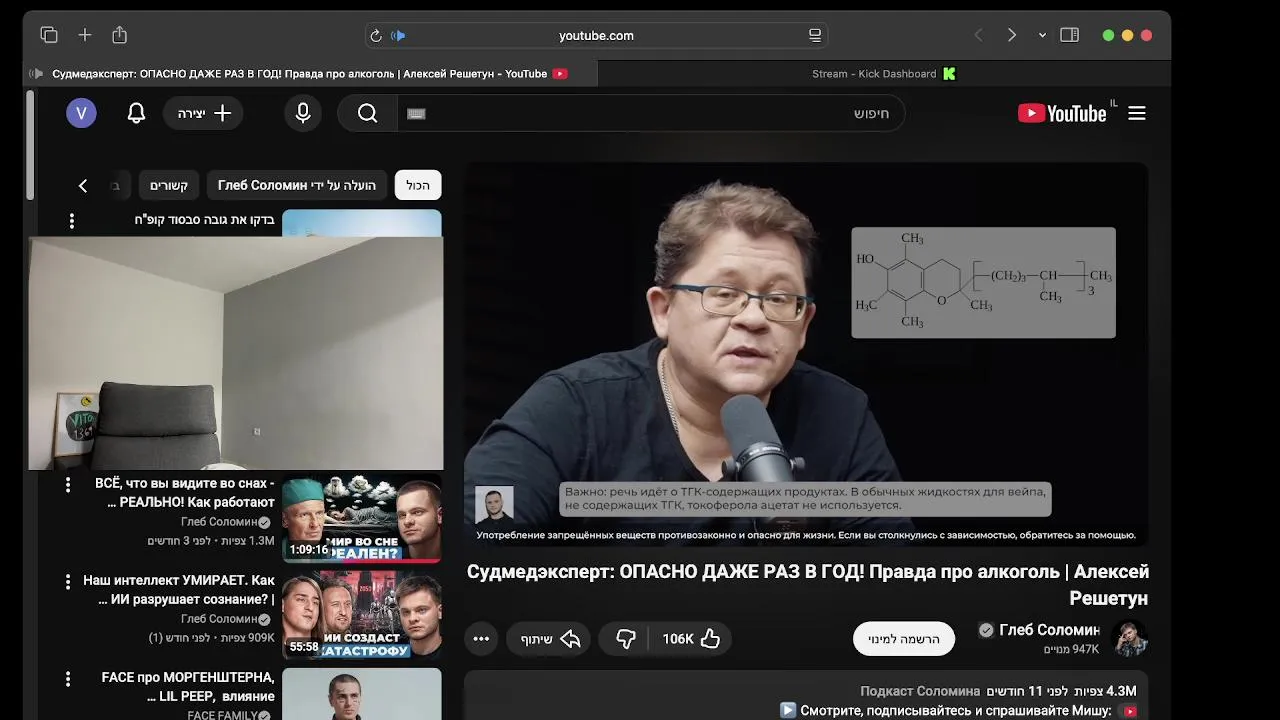Viewport: 1280px width, 720px height.
Task: Click the youtube.com address bar
Action: coord(596,36)
